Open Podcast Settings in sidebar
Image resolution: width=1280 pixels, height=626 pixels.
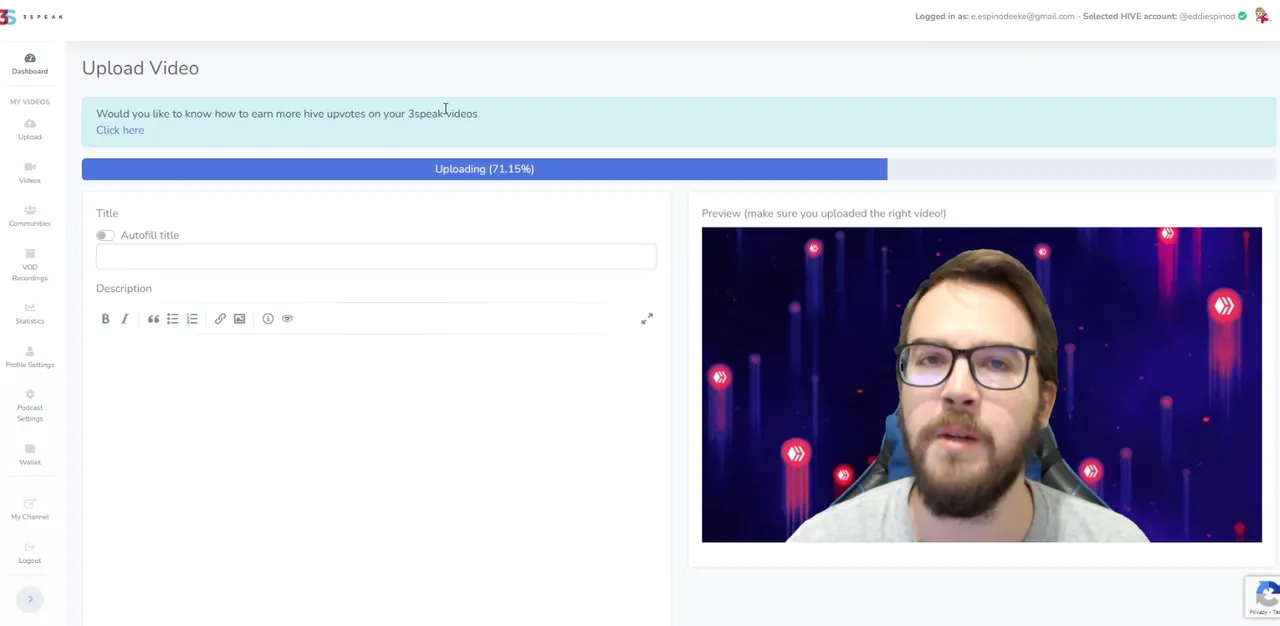coord(30,406)
